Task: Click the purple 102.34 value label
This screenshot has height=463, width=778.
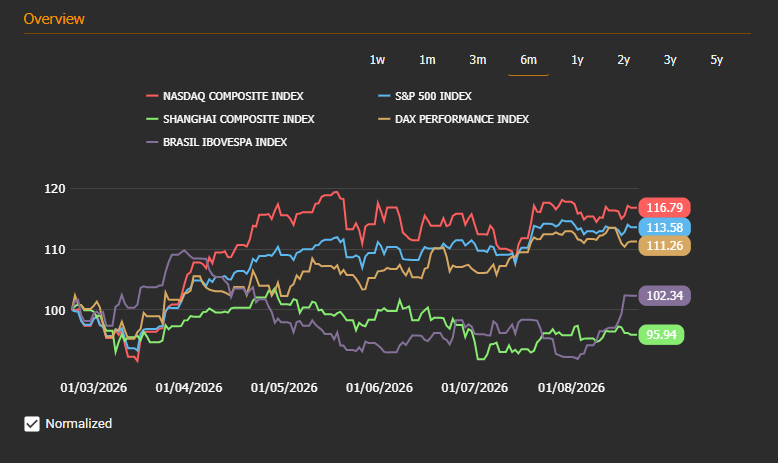Action: [x=664, y=296]
